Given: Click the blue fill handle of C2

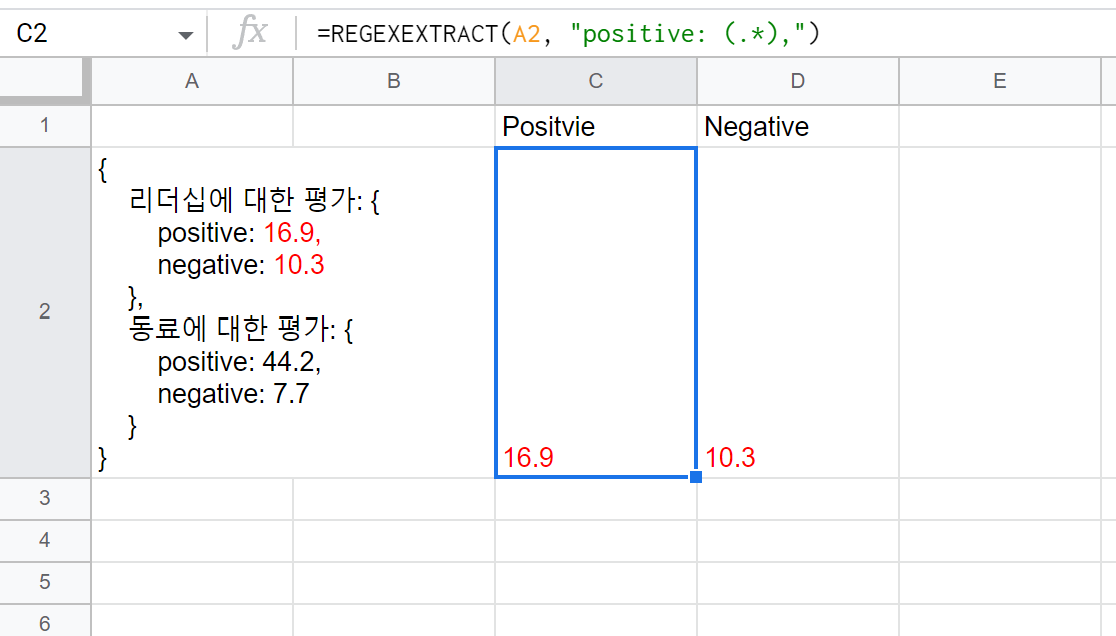Looking at the screenshot, I should [696, 477].
